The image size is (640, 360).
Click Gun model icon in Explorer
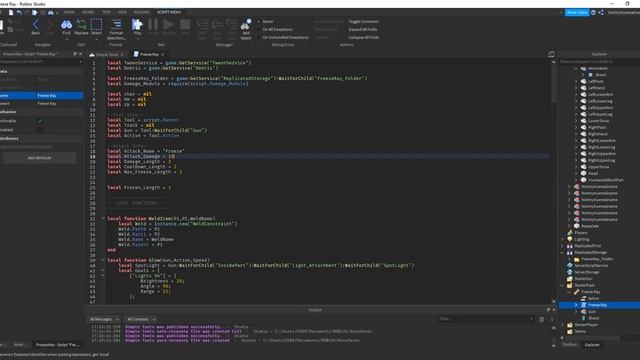(x=583, y=311)
